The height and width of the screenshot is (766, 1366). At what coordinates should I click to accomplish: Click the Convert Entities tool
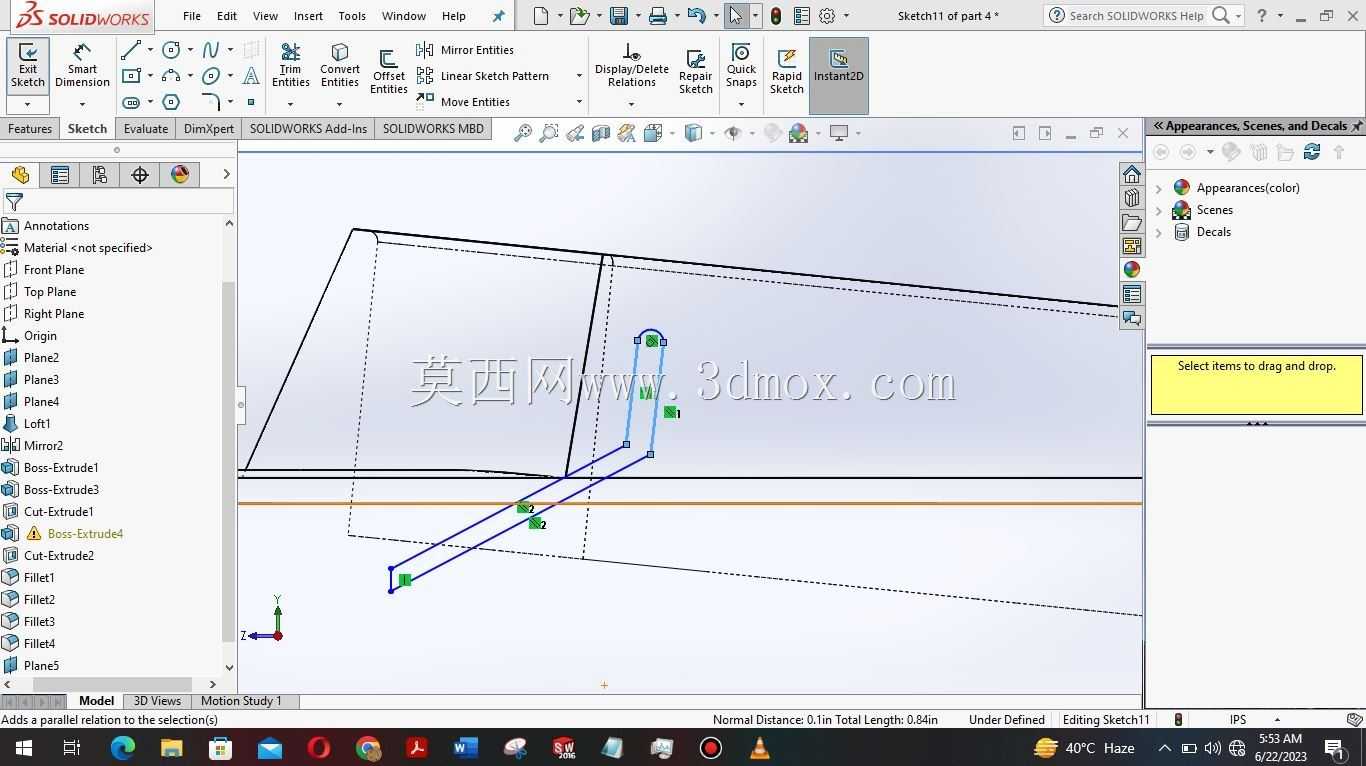click(x=340, y=66)
